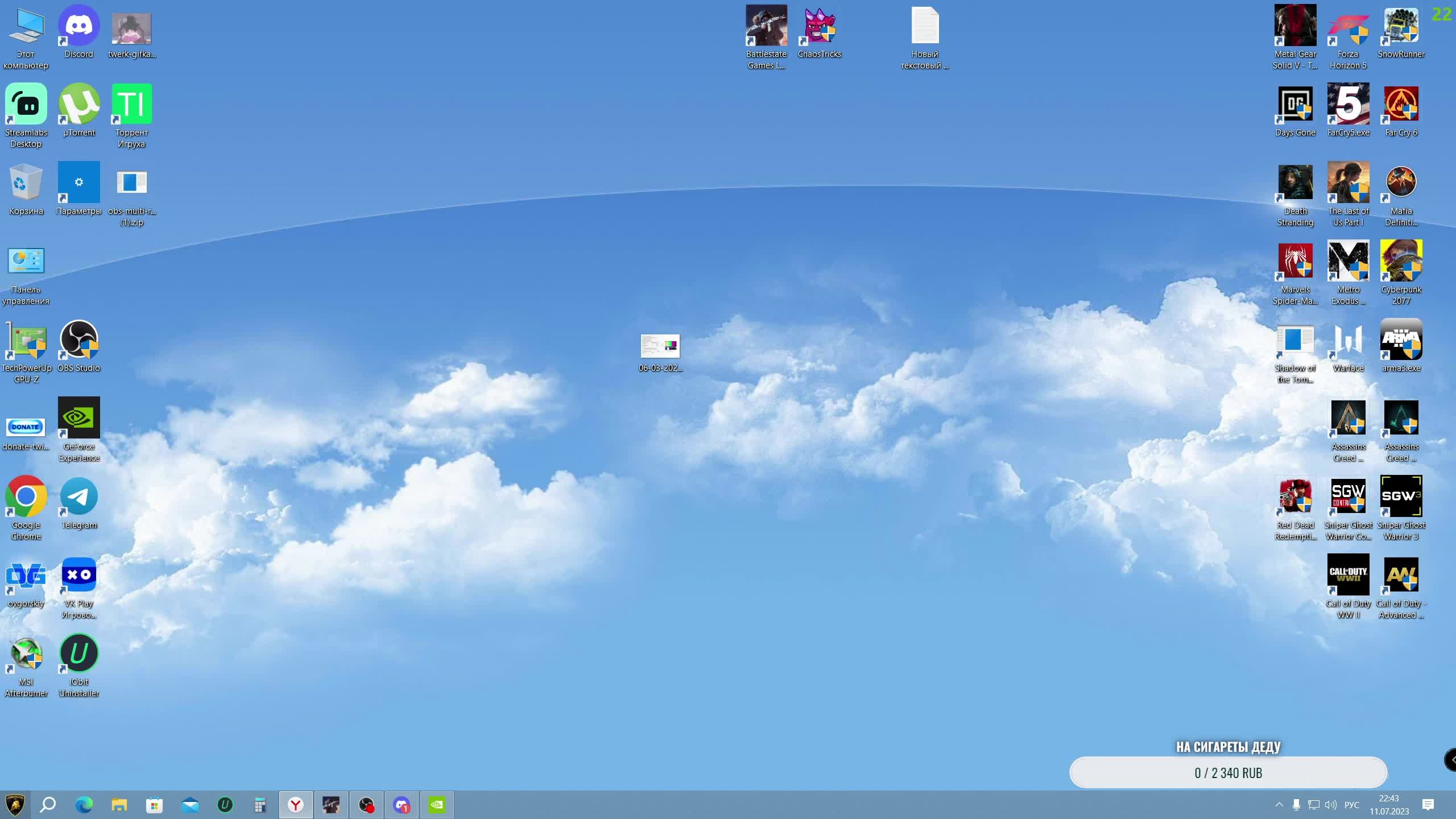
Task: Open the РУС language switcher
Action: pyautogui.click(x=1351, y=805)
